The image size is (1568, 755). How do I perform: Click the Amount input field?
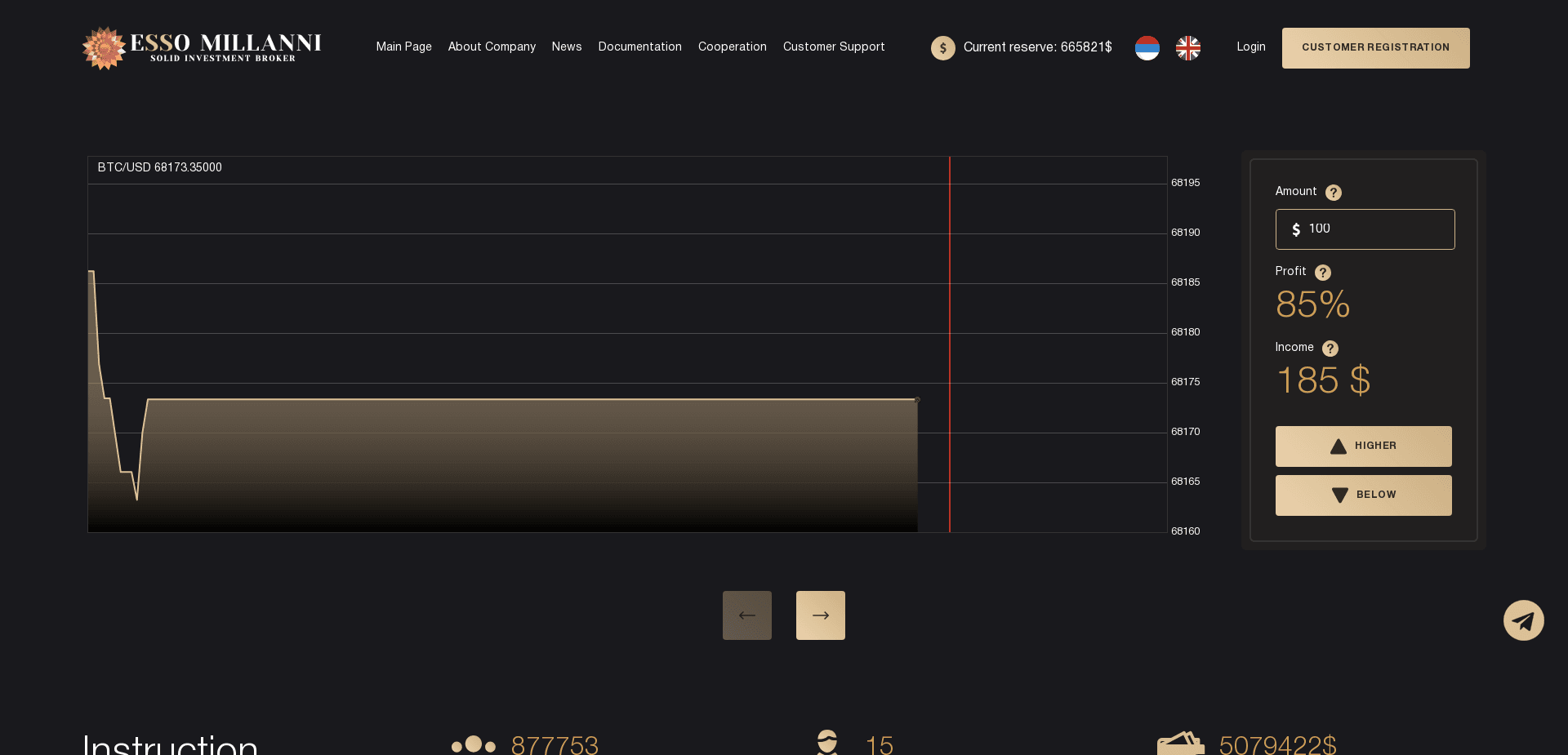coord(1365,229)
